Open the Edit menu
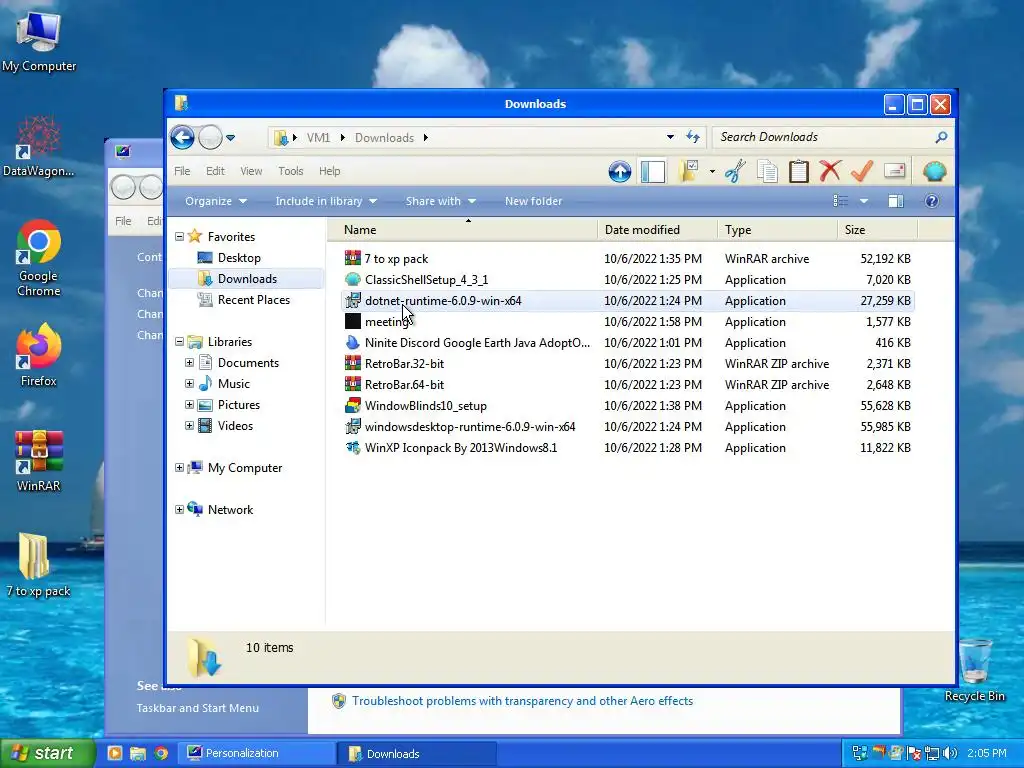The image size is (1024, 768). tap(215, 171)
